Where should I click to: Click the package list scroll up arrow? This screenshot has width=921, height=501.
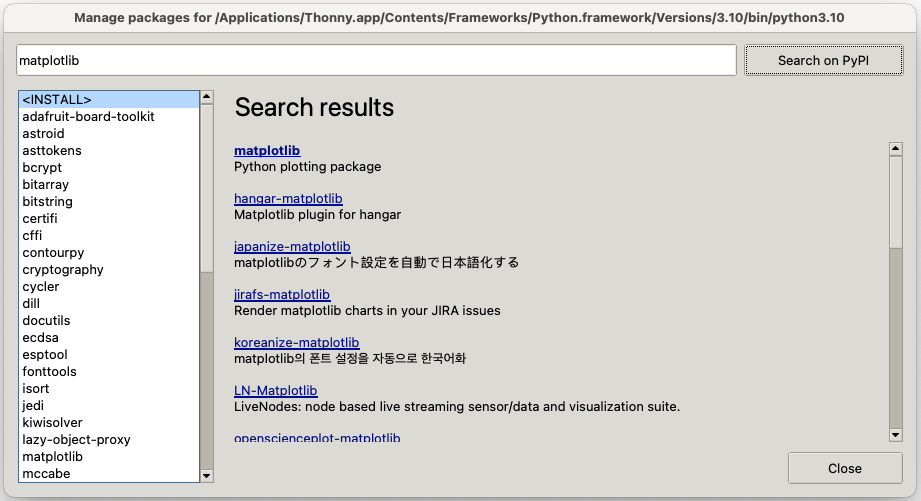click(x=207, y=97)
